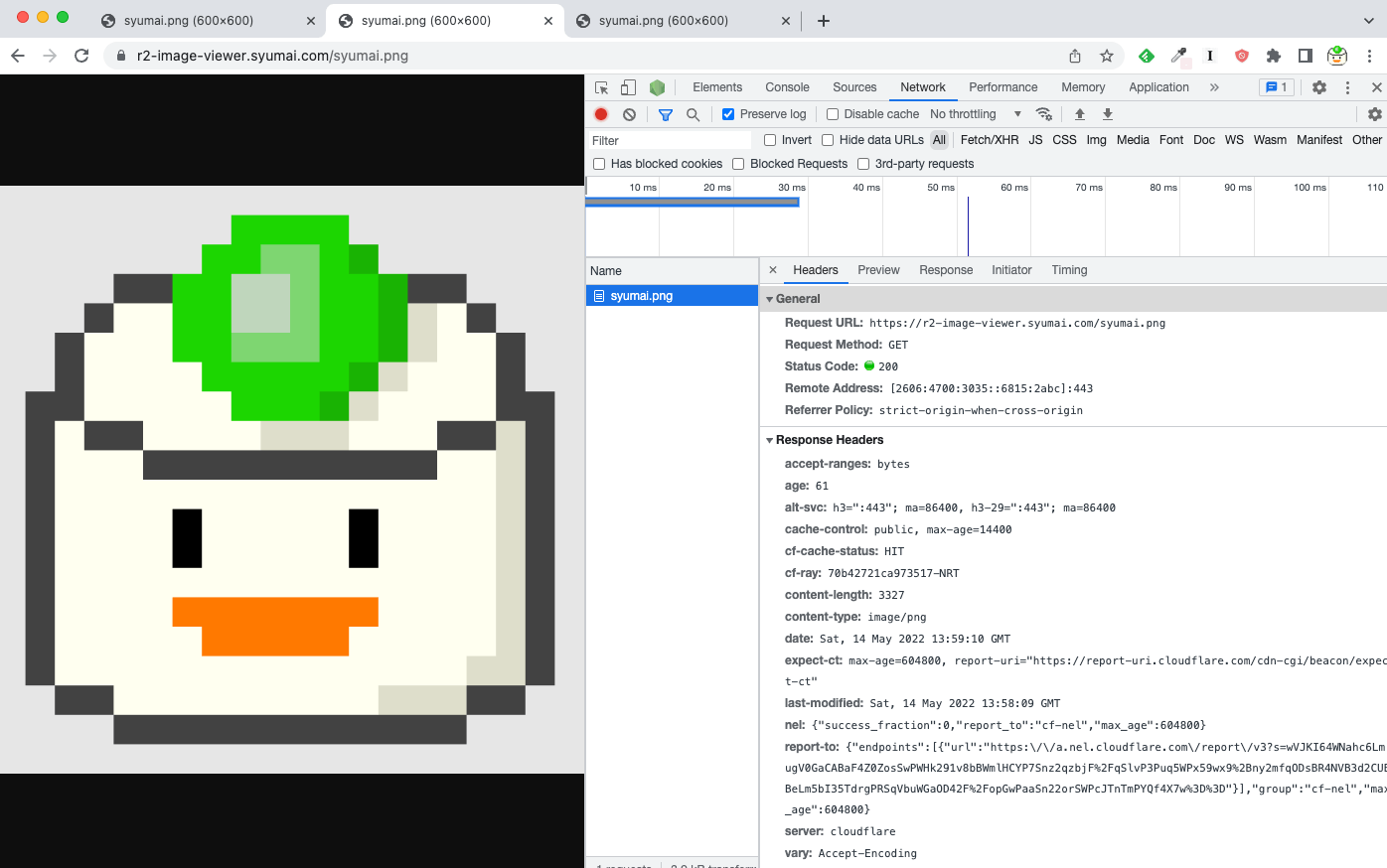Image resolution: width=1387 pixels, height=868 pixels.
Task: Bookmark this page with the star icon
Action: click(1107, 56)
